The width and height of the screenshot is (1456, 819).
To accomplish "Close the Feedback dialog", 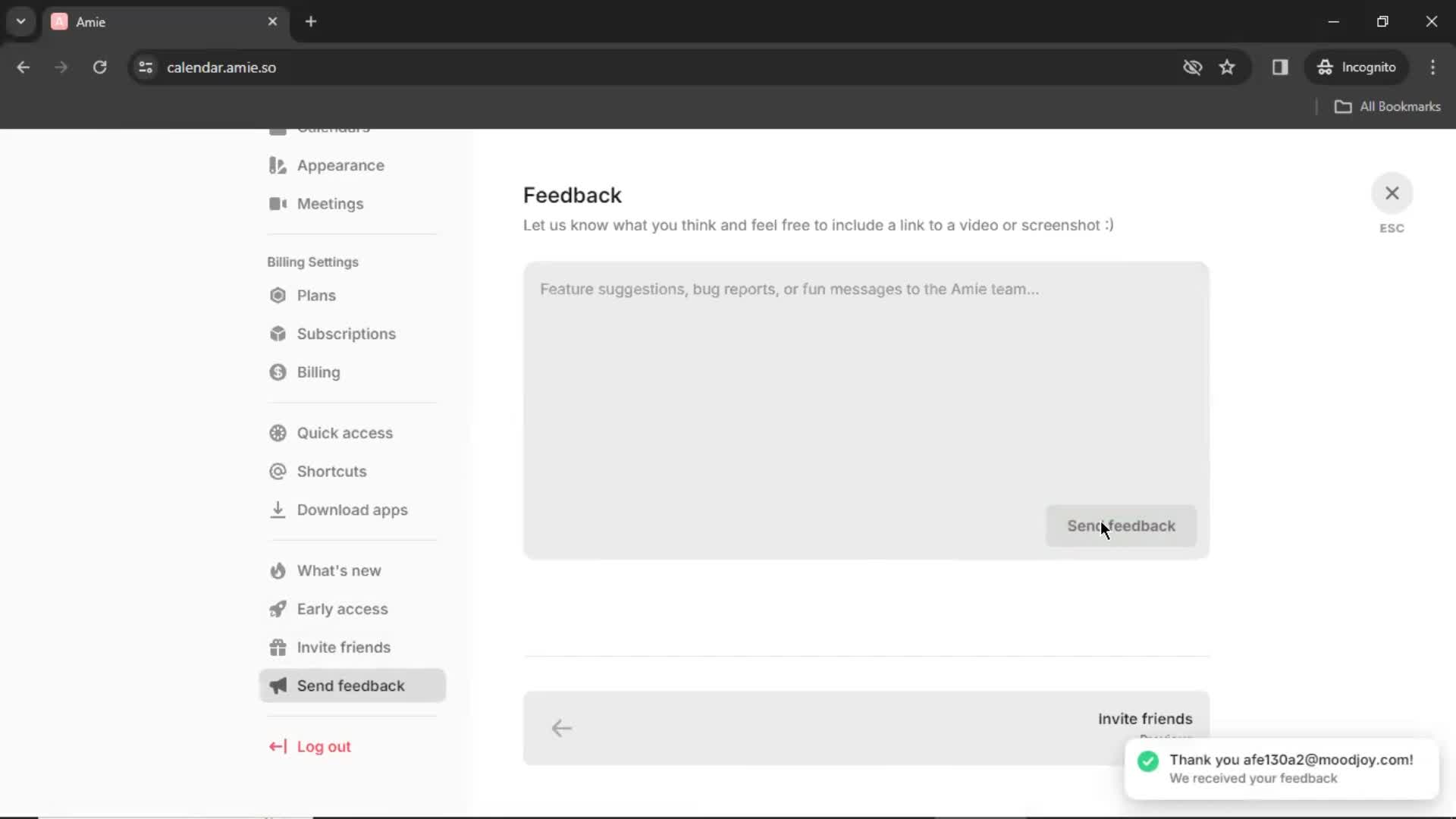I will (x=1392, y=193).
